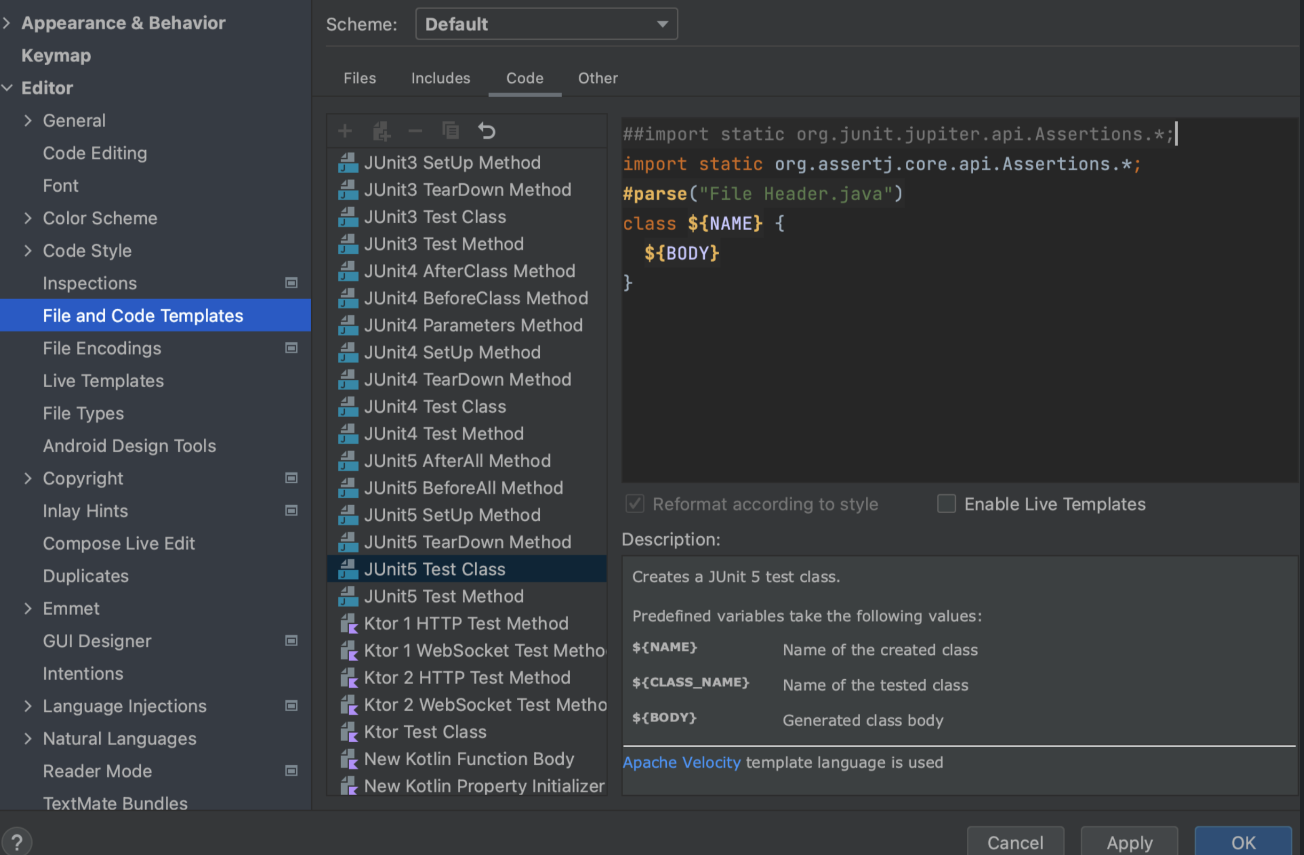Open Compose Live Edit settings
The image size is (1304, 855).
(x=119, y=544)
